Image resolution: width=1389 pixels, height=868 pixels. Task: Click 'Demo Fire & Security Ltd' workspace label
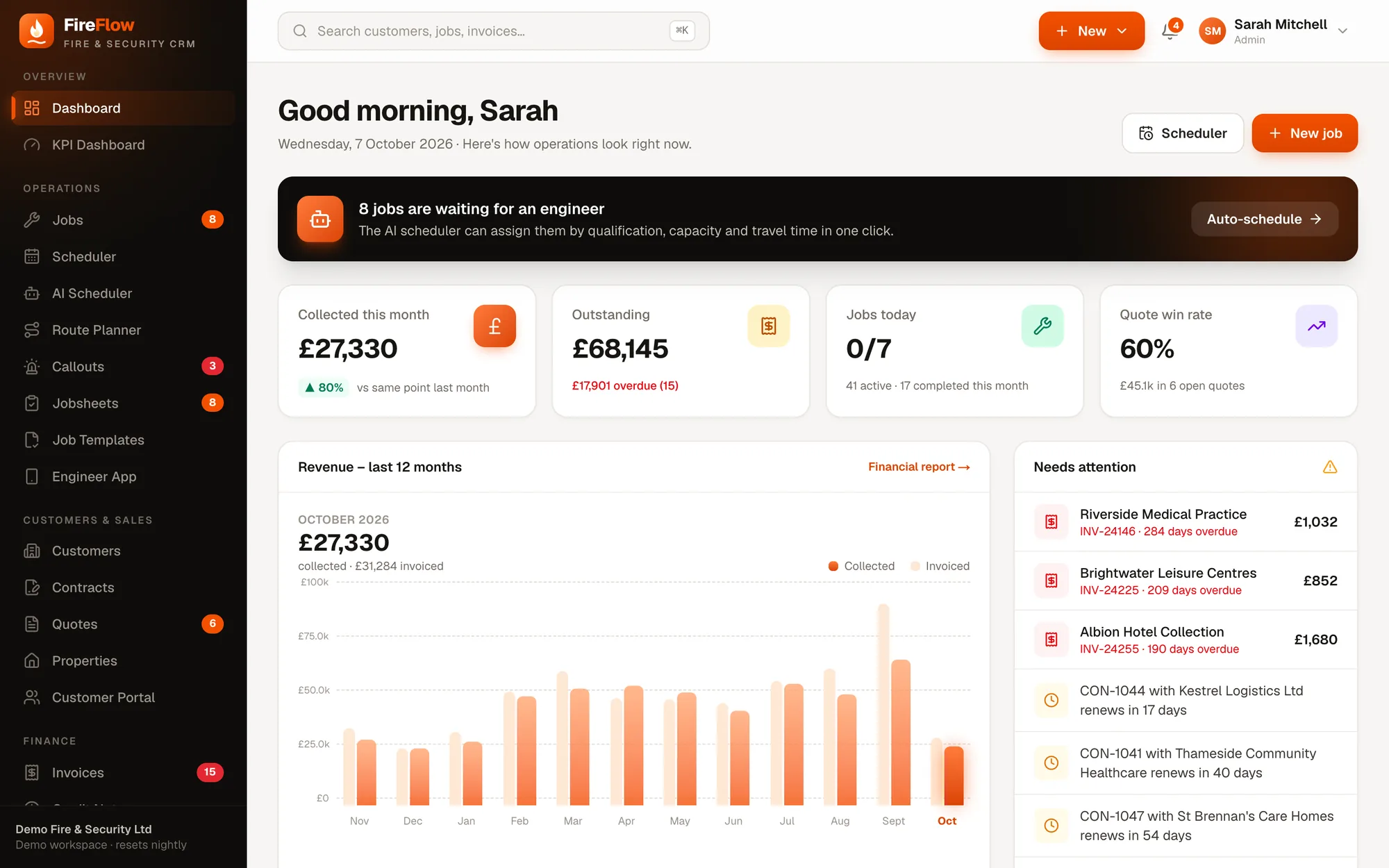point(83,830)
